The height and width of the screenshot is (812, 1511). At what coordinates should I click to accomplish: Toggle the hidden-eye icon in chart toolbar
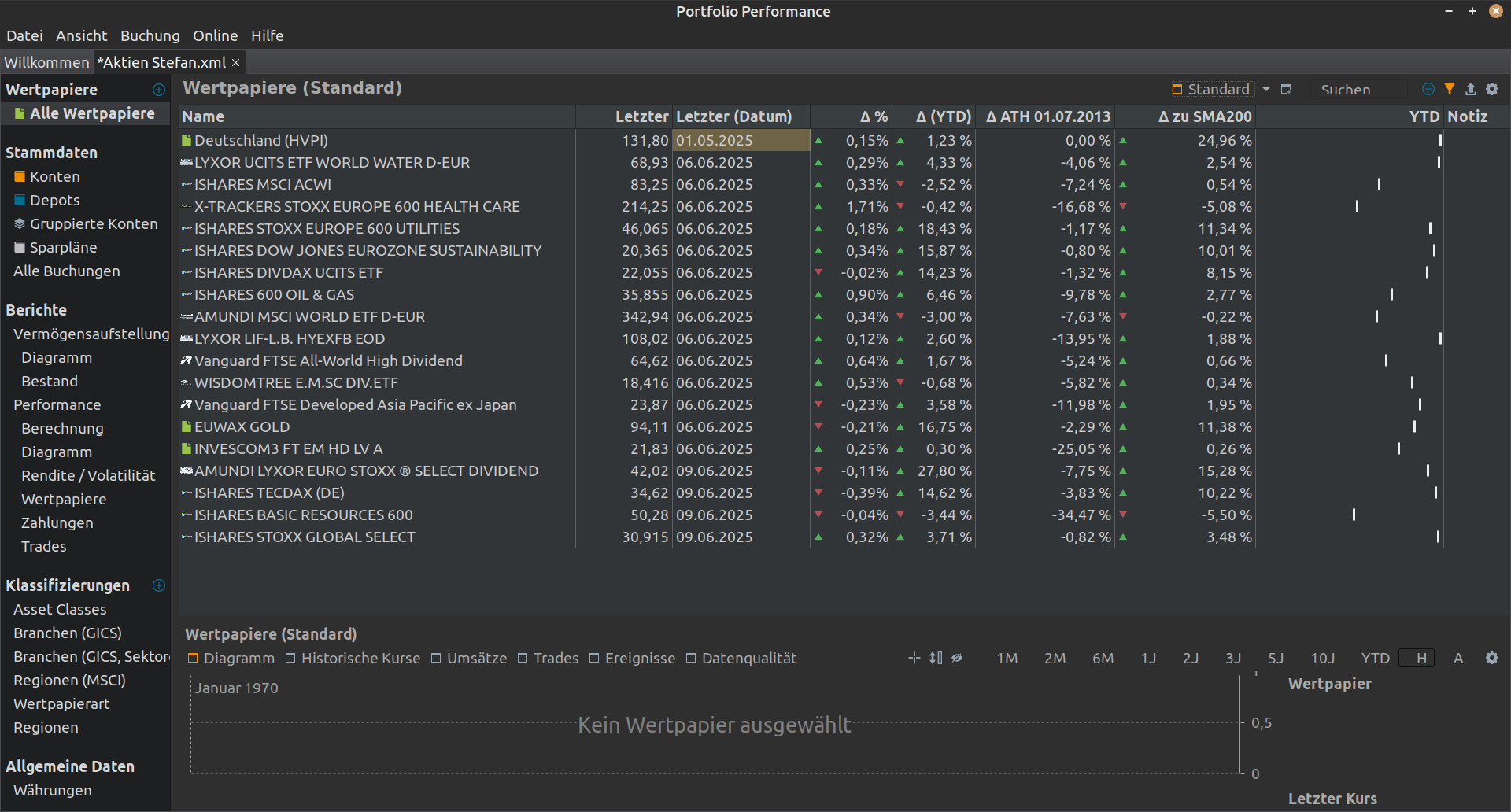957,658
